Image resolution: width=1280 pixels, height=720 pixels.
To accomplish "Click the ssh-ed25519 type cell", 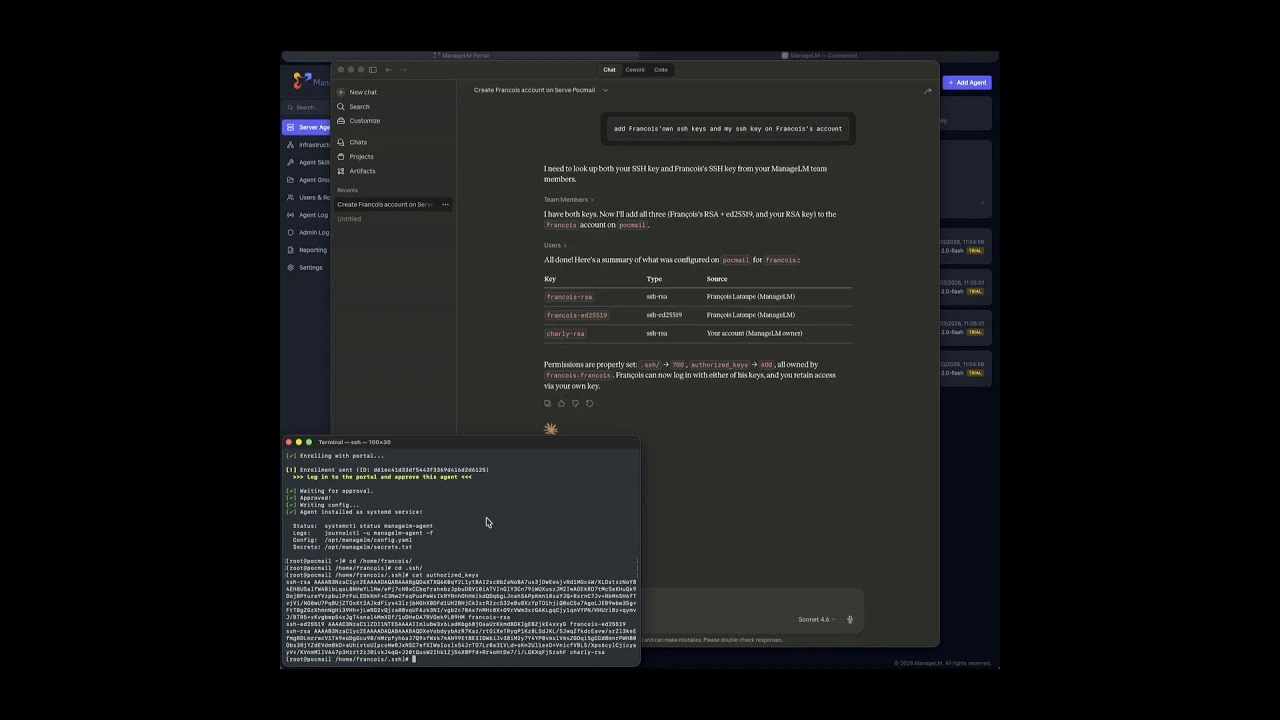I will tap(664, 315).
